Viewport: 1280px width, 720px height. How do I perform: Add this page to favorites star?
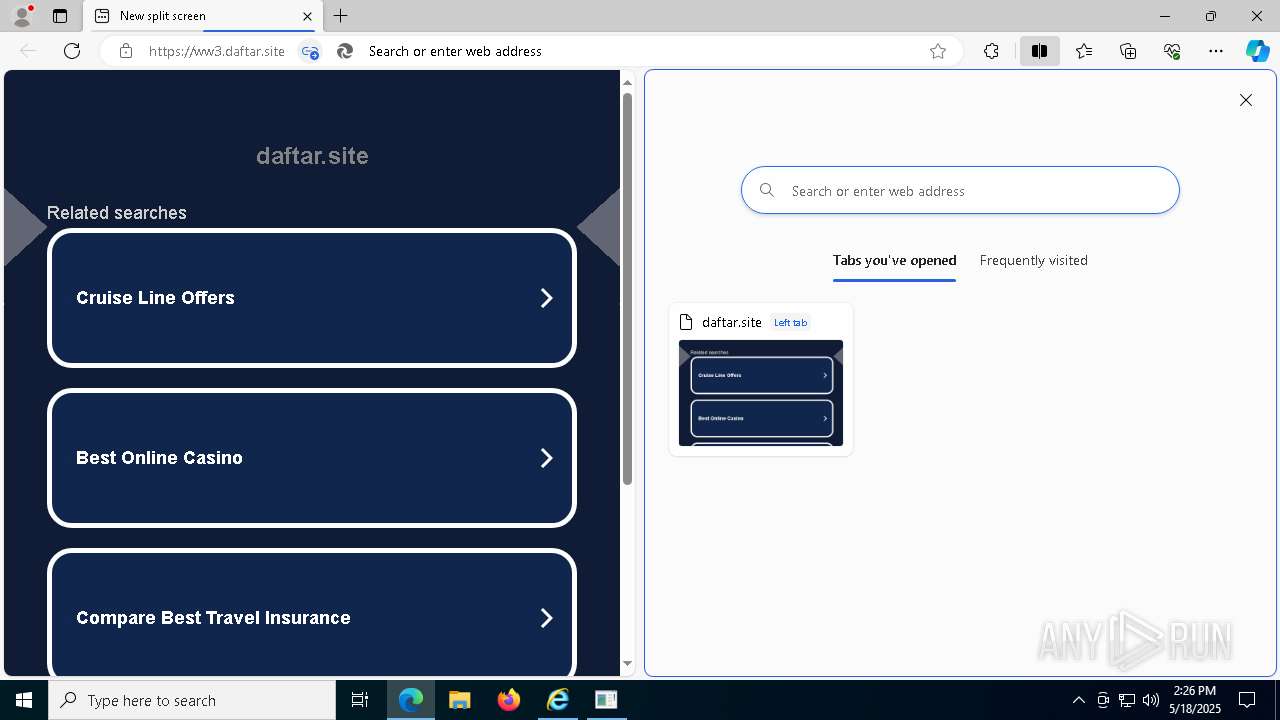point(938,51)
